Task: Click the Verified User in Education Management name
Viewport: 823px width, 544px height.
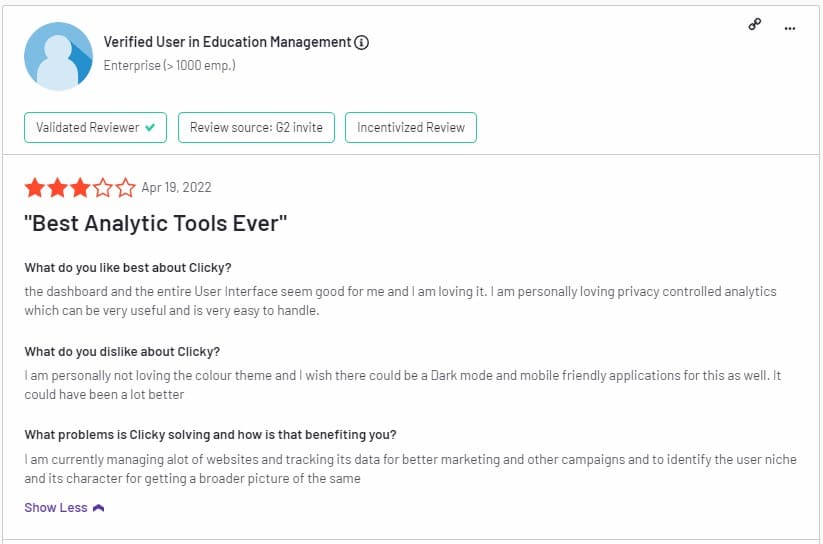Action: pos(227,42)
